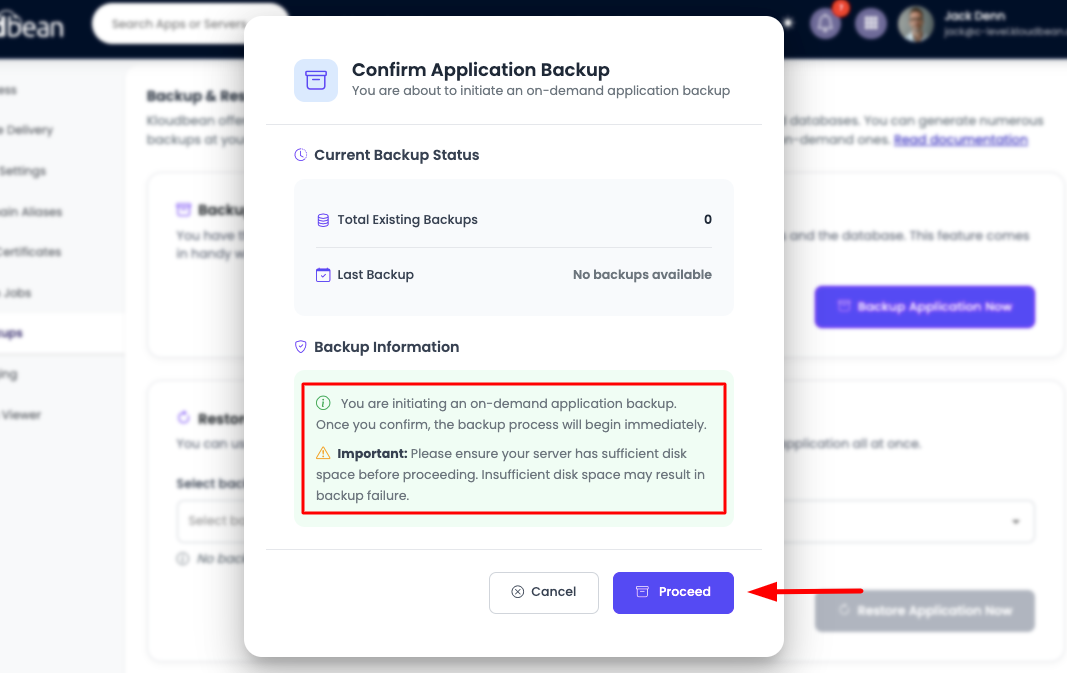Screen dimensions: 1067x673
Task: Click the warning triangle beside Important
Action: pyautogui.click(x=321, y=453)
